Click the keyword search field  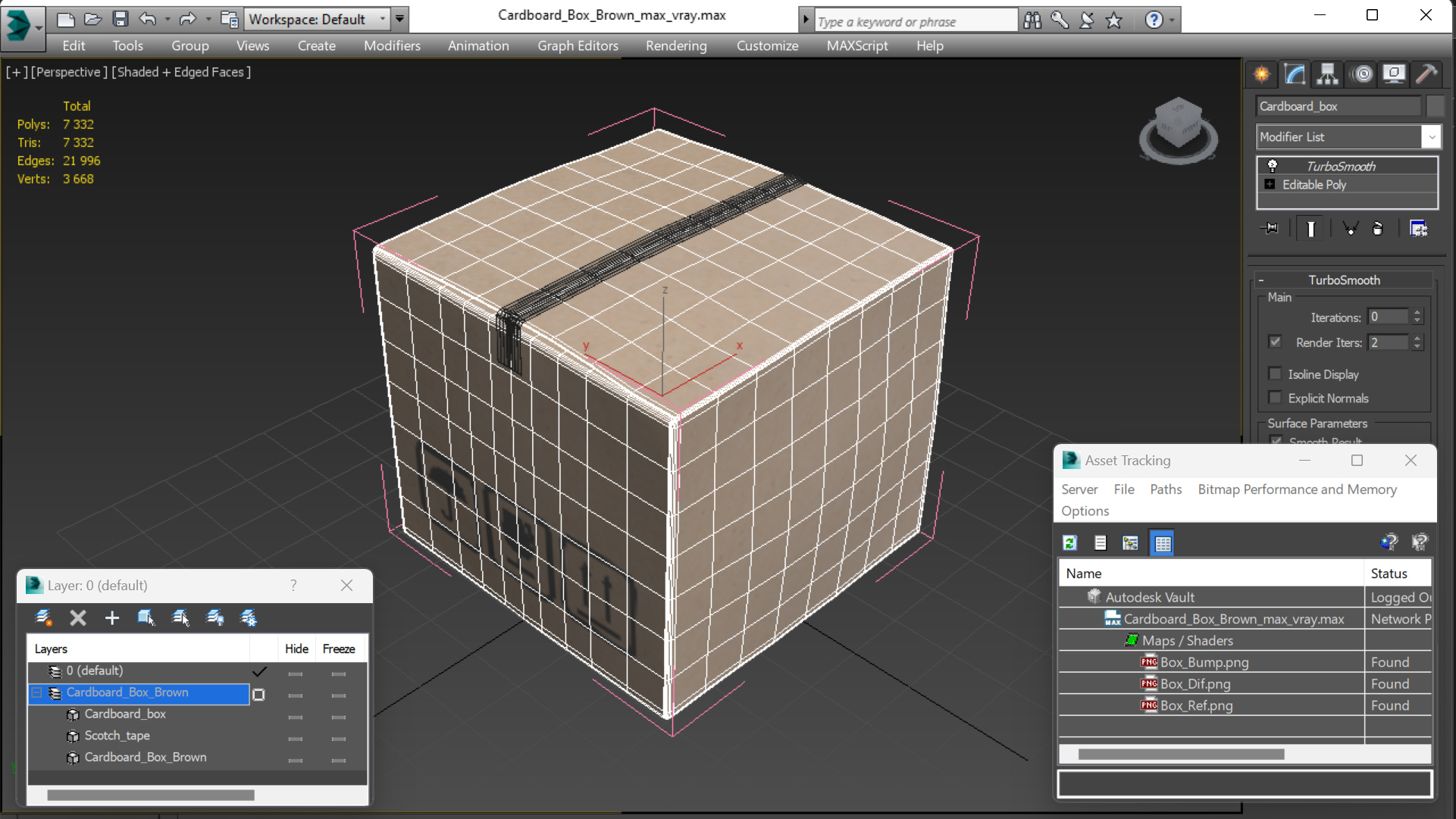pos(916,21)
